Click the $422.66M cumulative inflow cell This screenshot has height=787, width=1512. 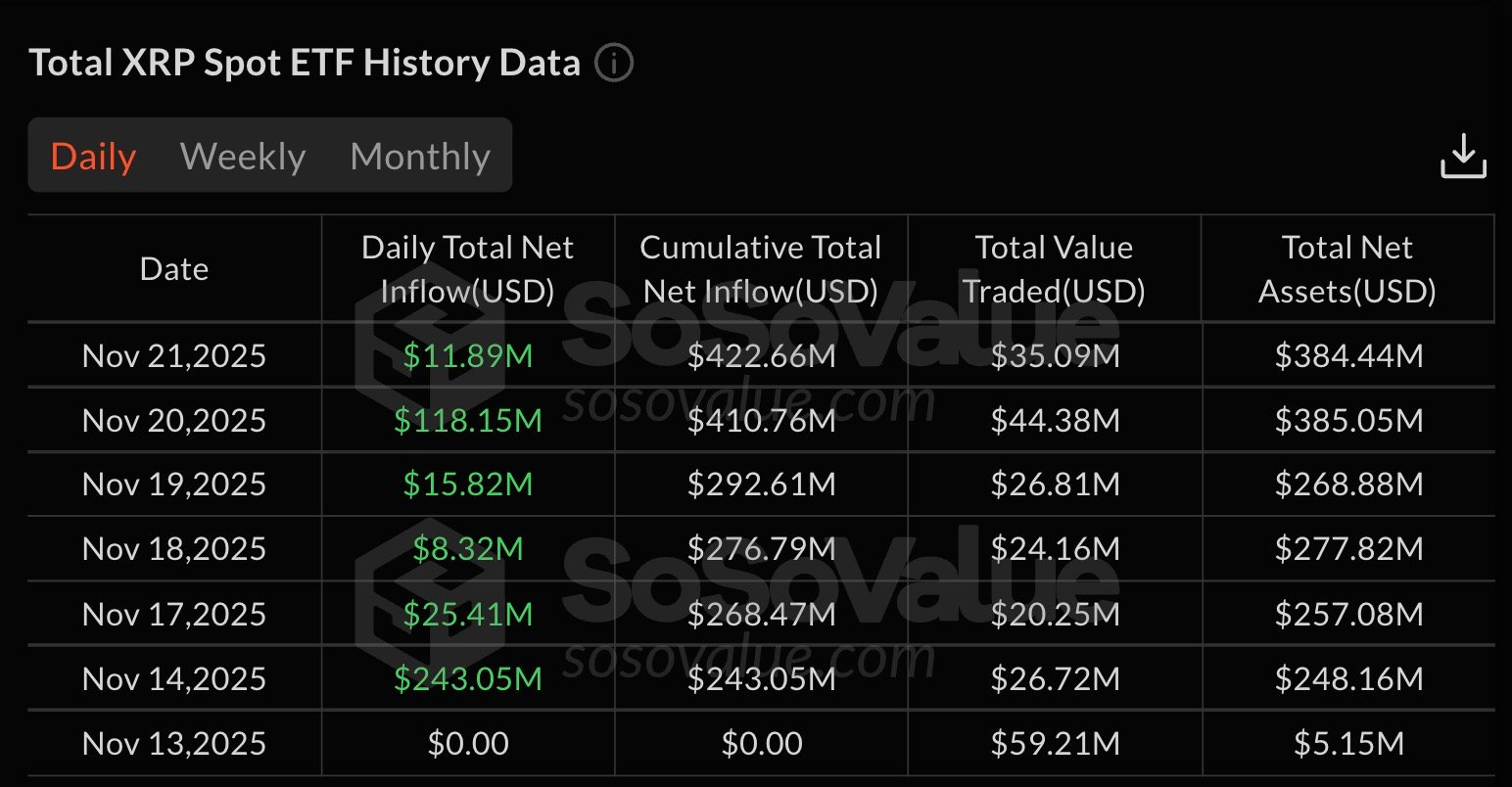762,355
